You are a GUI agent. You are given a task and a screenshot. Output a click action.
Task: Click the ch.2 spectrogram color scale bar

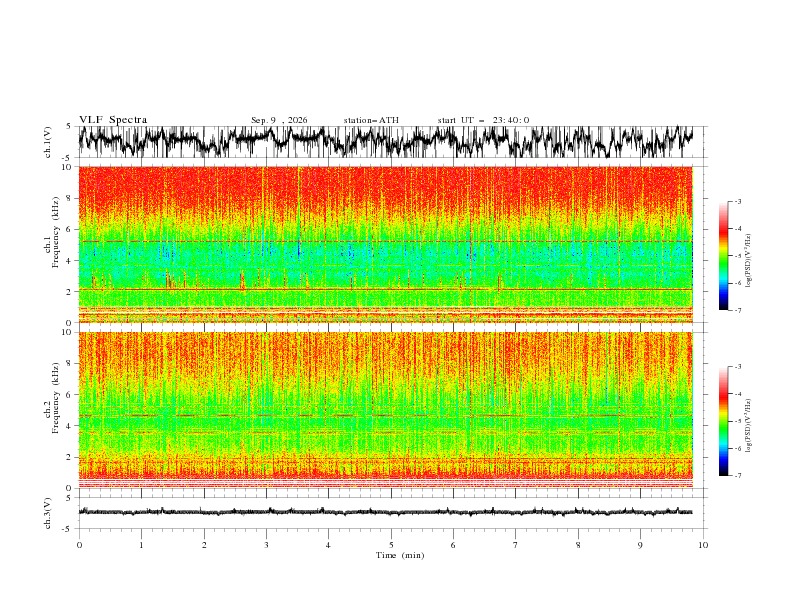tap(723, 421)
